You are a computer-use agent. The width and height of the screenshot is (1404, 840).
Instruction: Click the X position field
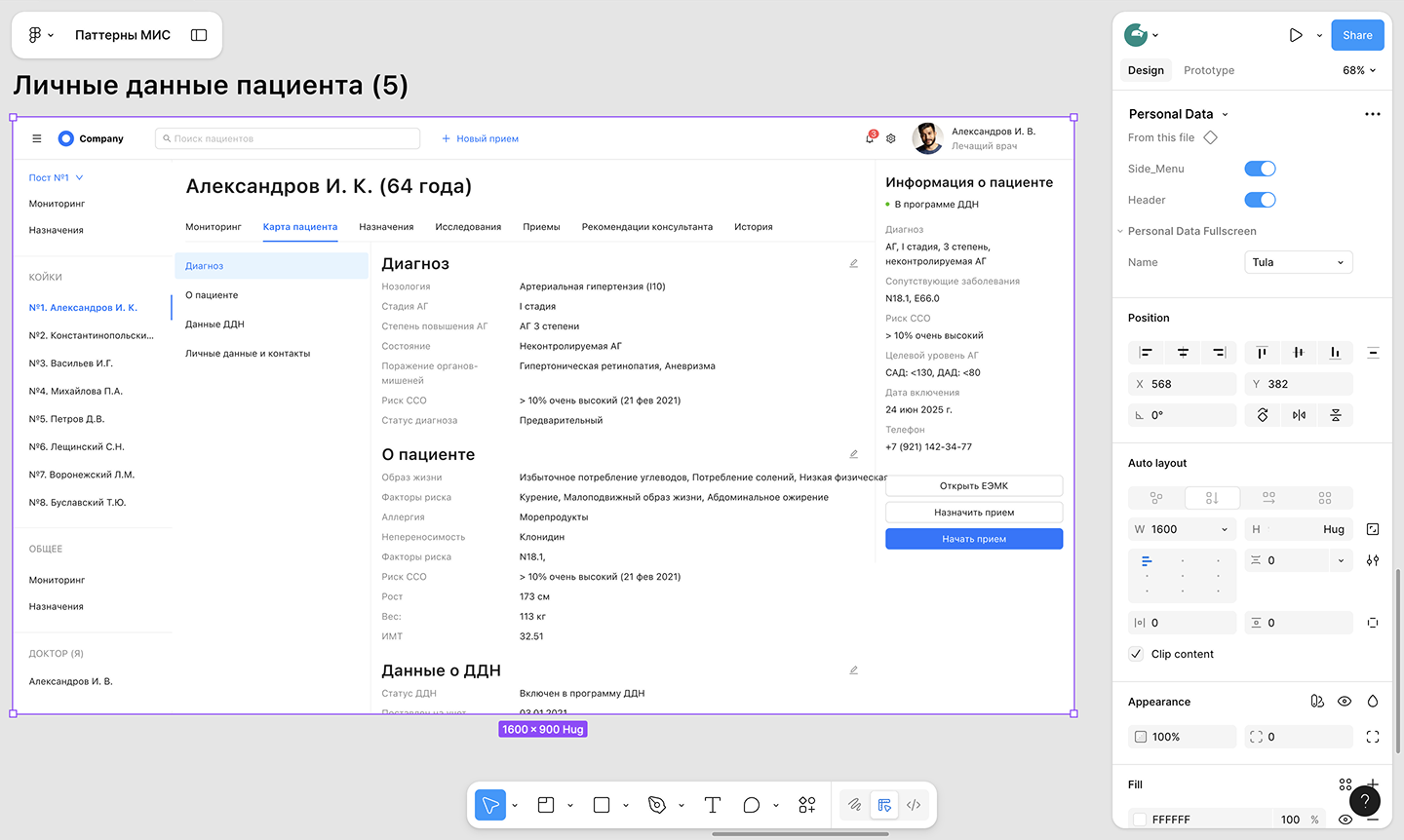[x=1182, y=384]
